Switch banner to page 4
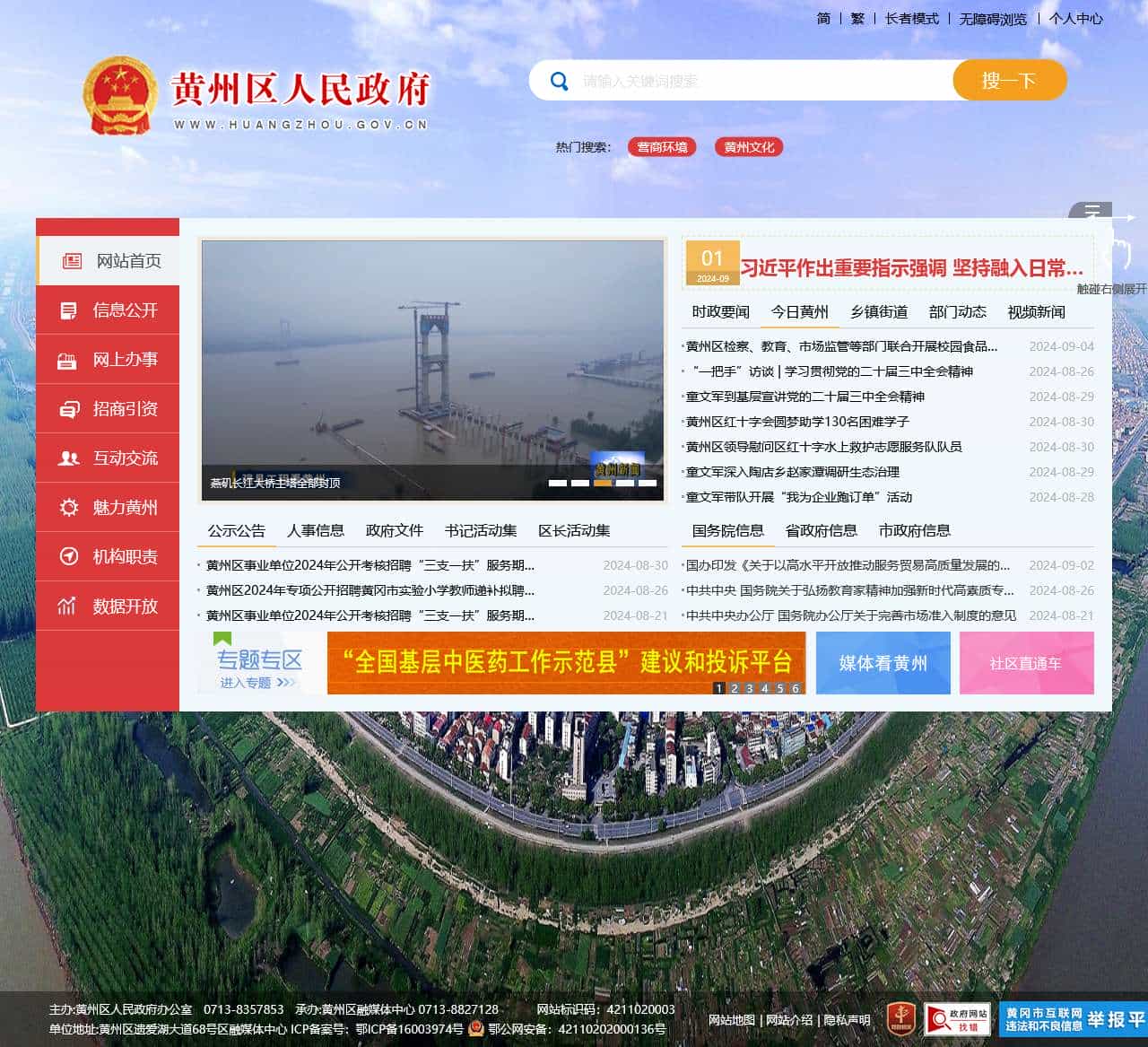The image size is (1148, 1047). (764, 688)
